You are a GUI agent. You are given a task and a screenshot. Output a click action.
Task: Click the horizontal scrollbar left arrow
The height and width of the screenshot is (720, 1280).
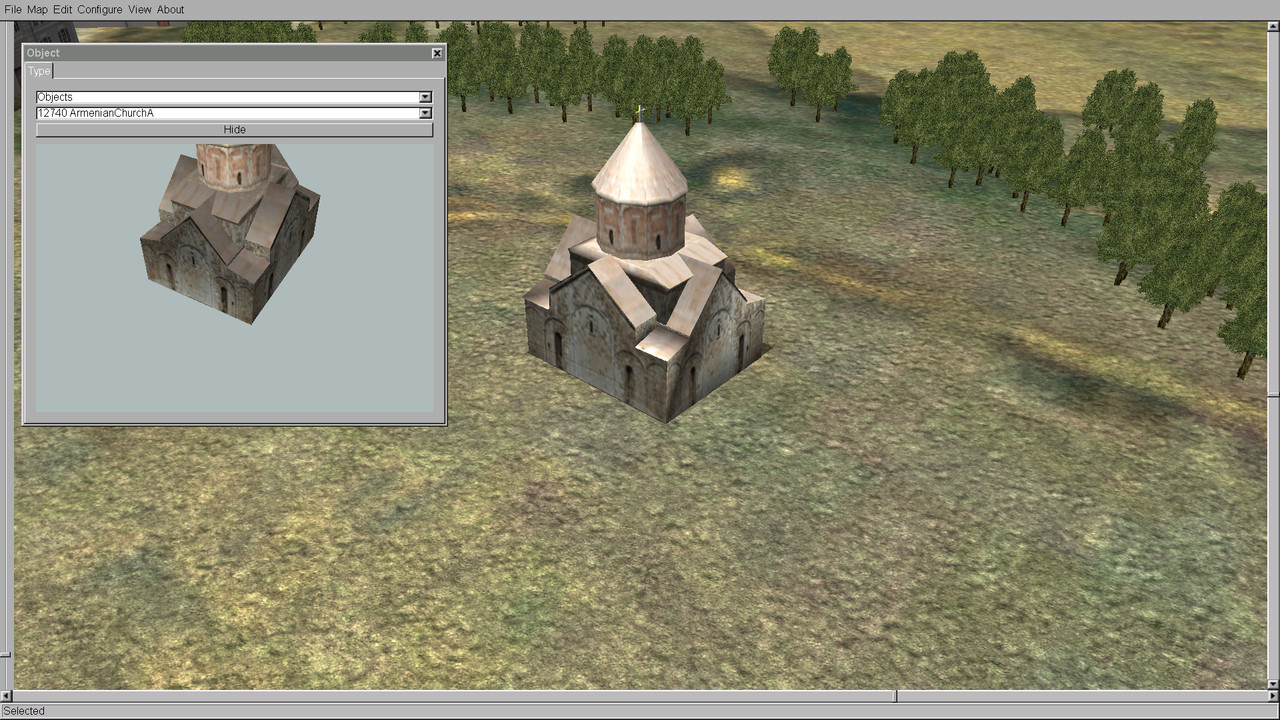tap(6, 696)
